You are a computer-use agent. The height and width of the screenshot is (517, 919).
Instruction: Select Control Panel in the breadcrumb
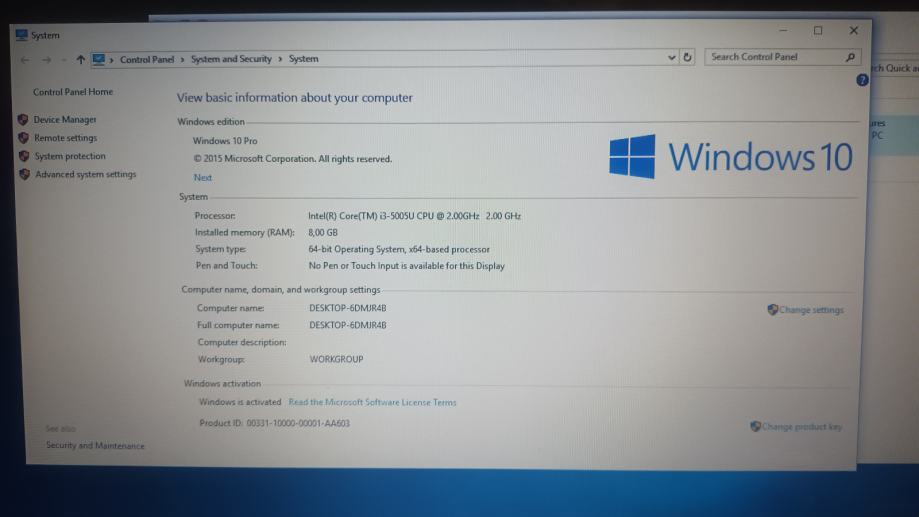click(x=147, y=59)
